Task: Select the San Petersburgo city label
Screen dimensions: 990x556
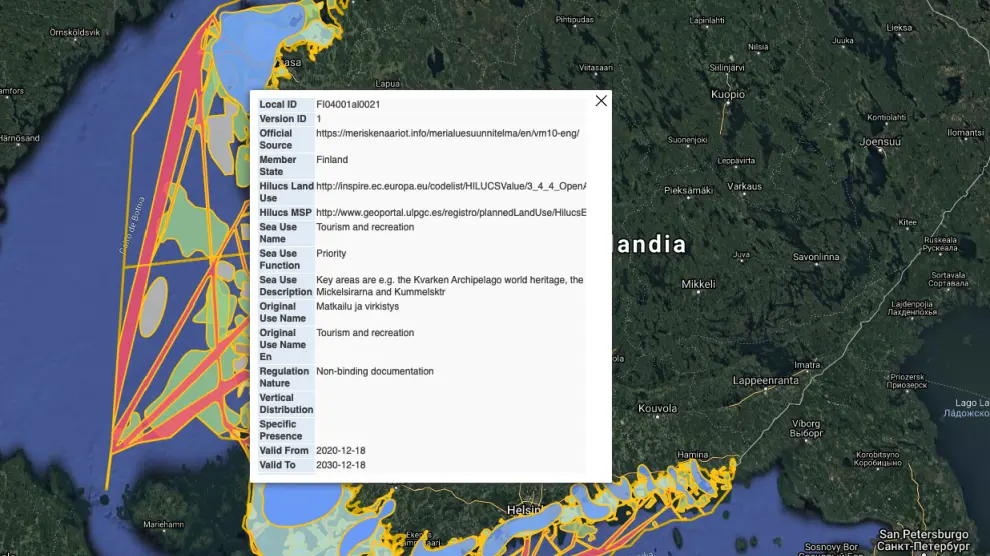Action: pyautogui.click(x=923, y=535)
